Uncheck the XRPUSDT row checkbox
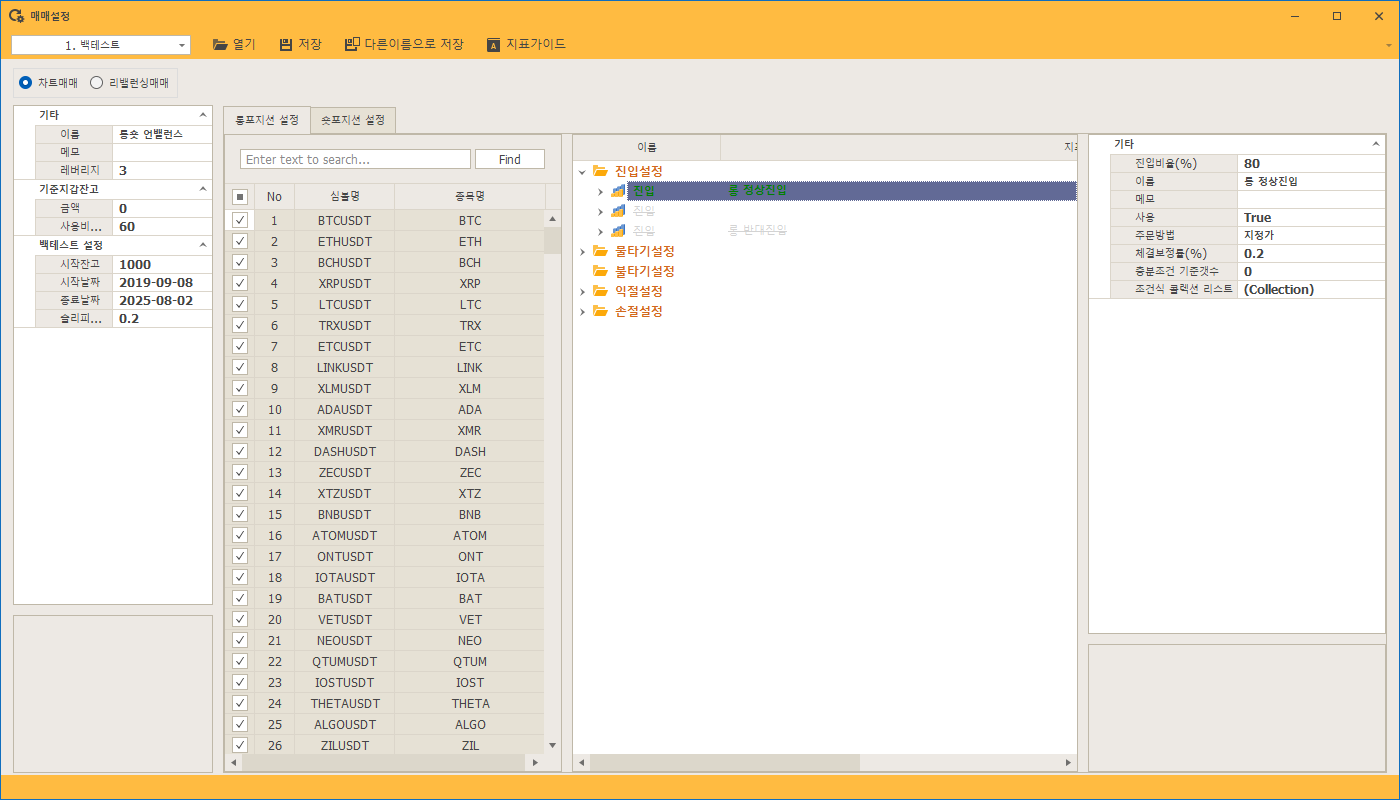This screenshot has width=1400, height=800. [240, 283]
